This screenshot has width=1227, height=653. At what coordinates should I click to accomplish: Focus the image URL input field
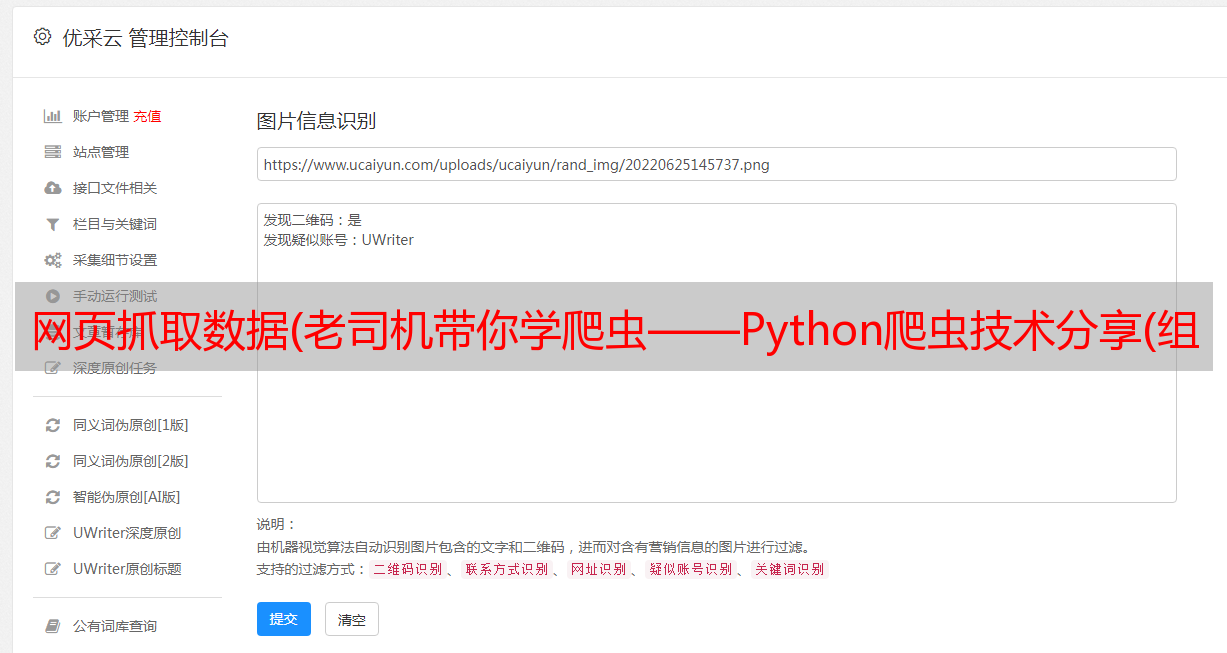pyautogui.click(x=716, y=164)
